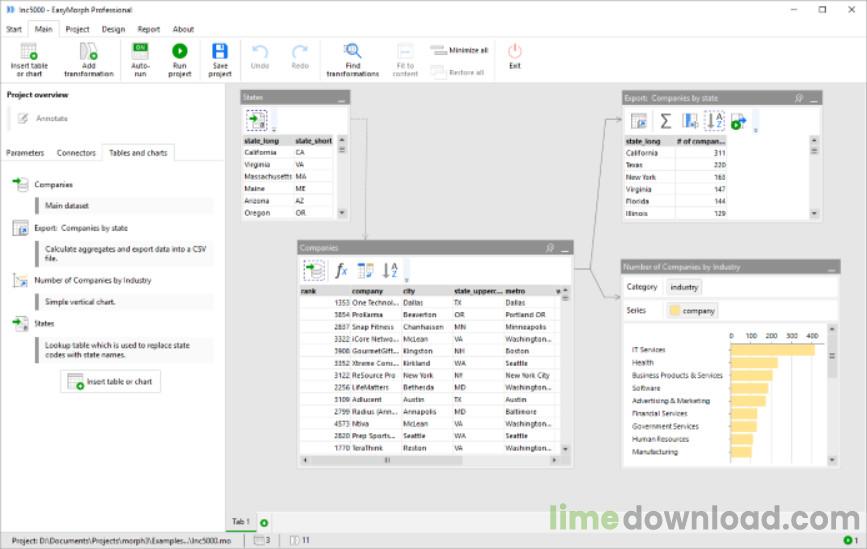Viewport: 867px width, 549px height.
Task: Pin the Companies table using its pin icon
Action: (549, 247)
